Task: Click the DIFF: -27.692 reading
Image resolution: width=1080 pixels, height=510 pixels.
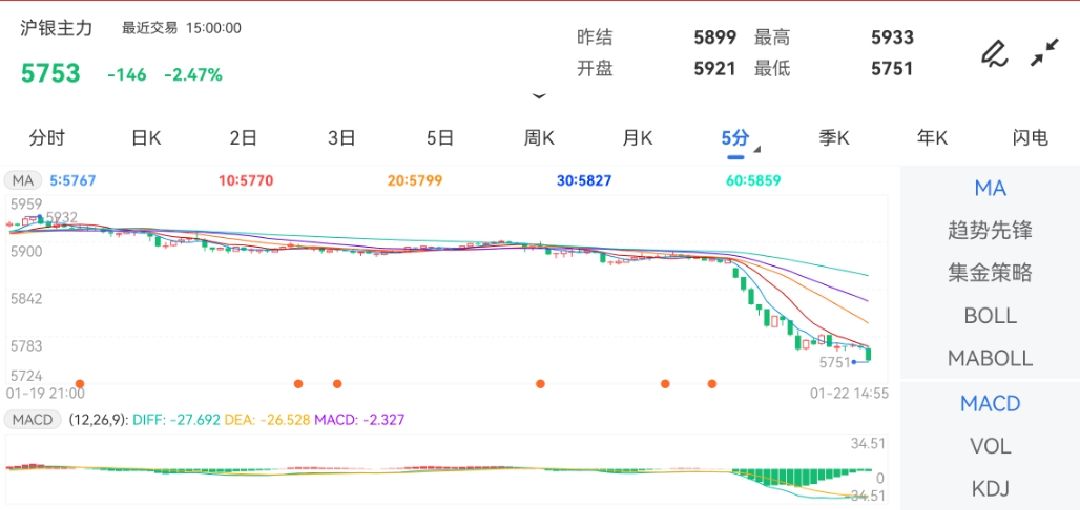Action: [x=176, y=419]
